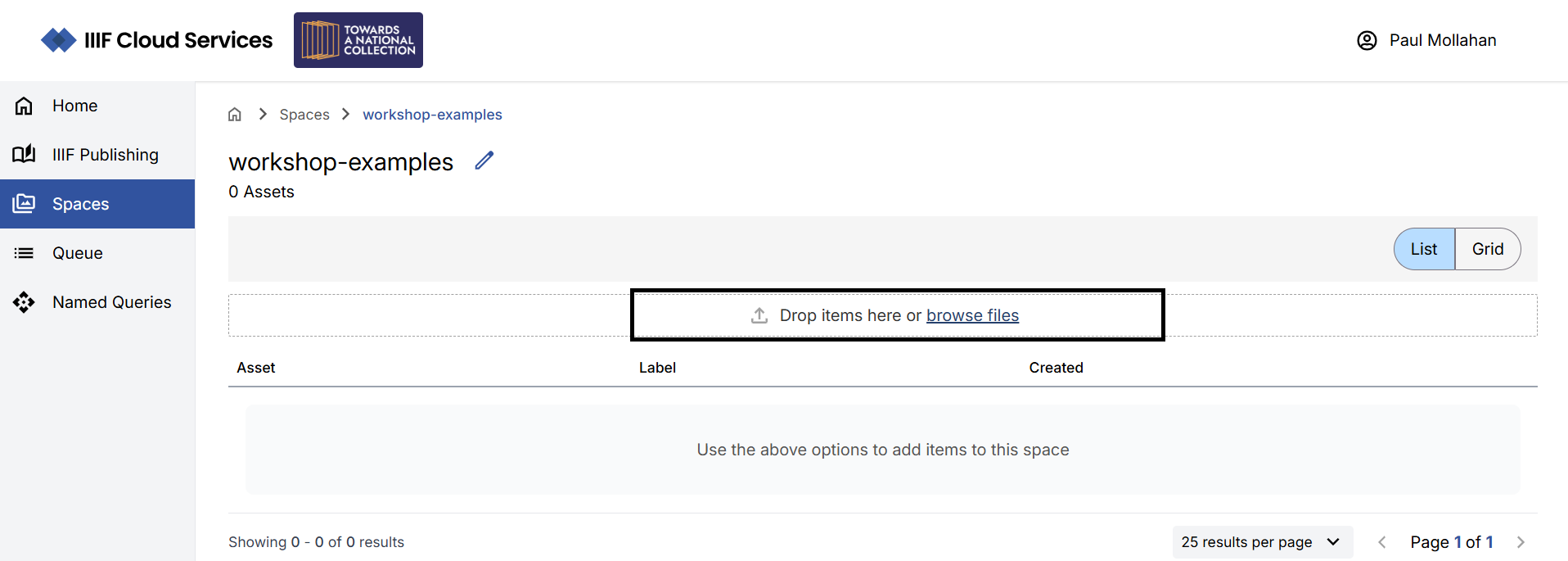This screenshot has width=1568, height=561.
Task: Click the upload icon in the drop zone
Action: point(759,314)
